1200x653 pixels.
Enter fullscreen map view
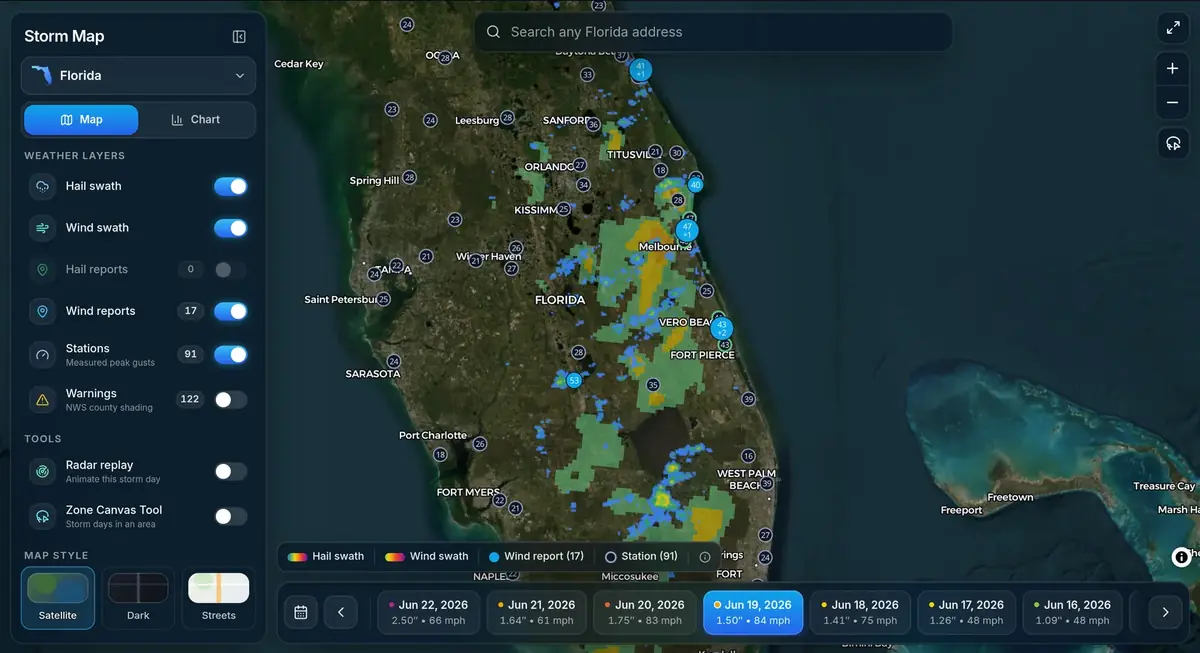tap(1172, 28)
